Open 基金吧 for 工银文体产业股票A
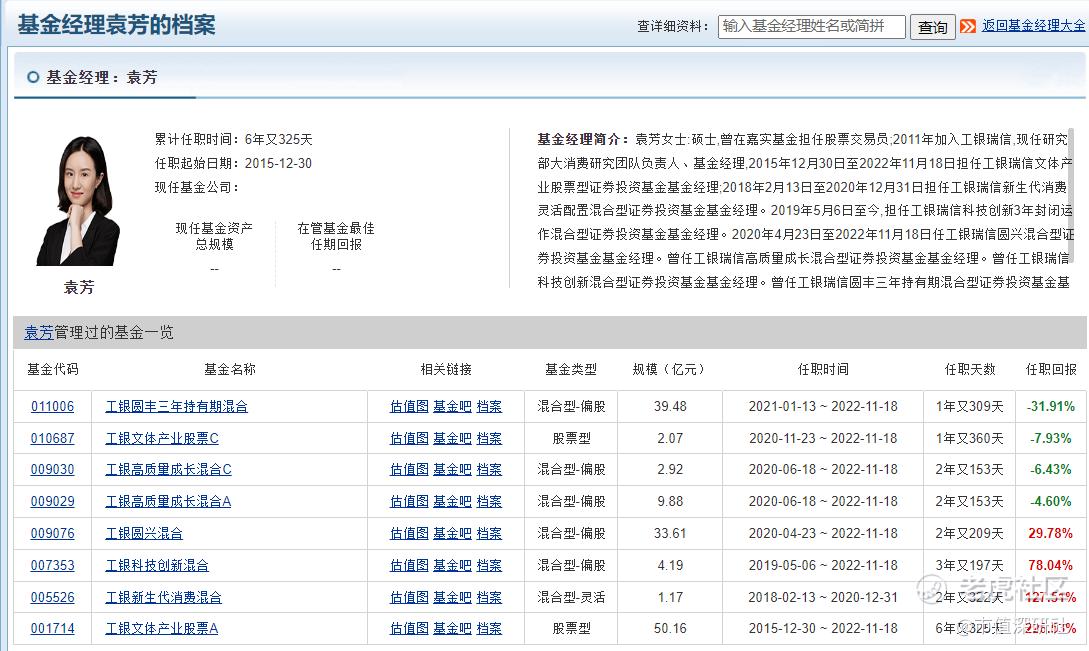Screen dimensions: 1089x651 pyautogui.click(x=452, y=629)
